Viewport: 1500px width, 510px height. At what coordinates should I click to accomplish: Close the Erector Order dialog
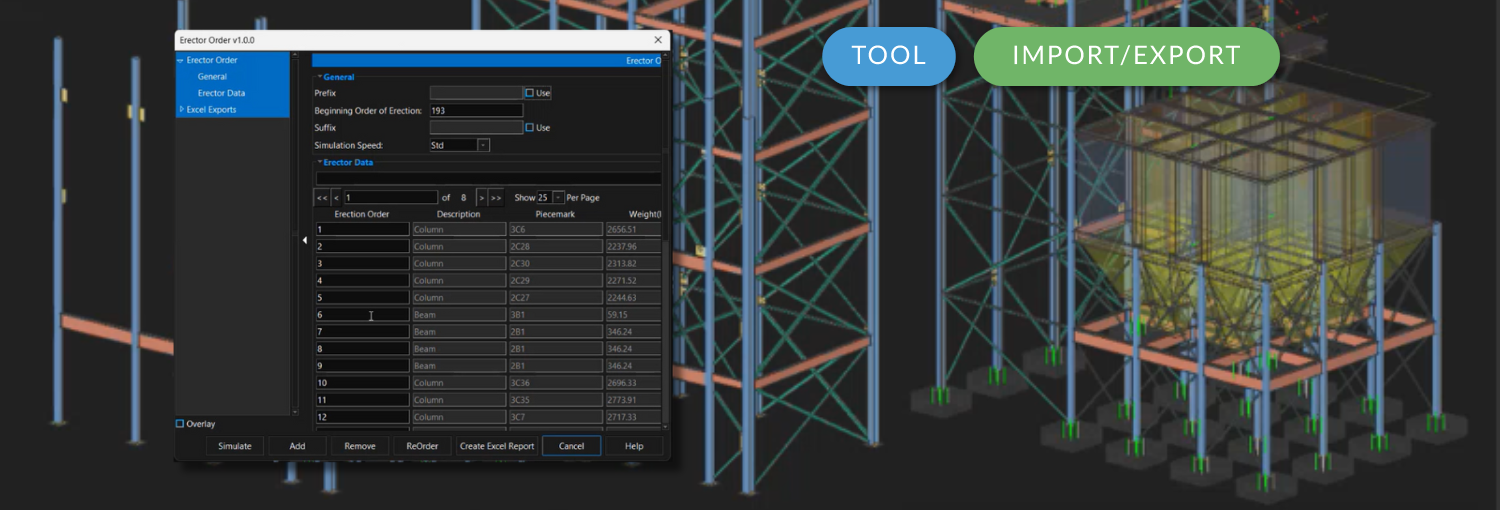click(x=658, y=40)
